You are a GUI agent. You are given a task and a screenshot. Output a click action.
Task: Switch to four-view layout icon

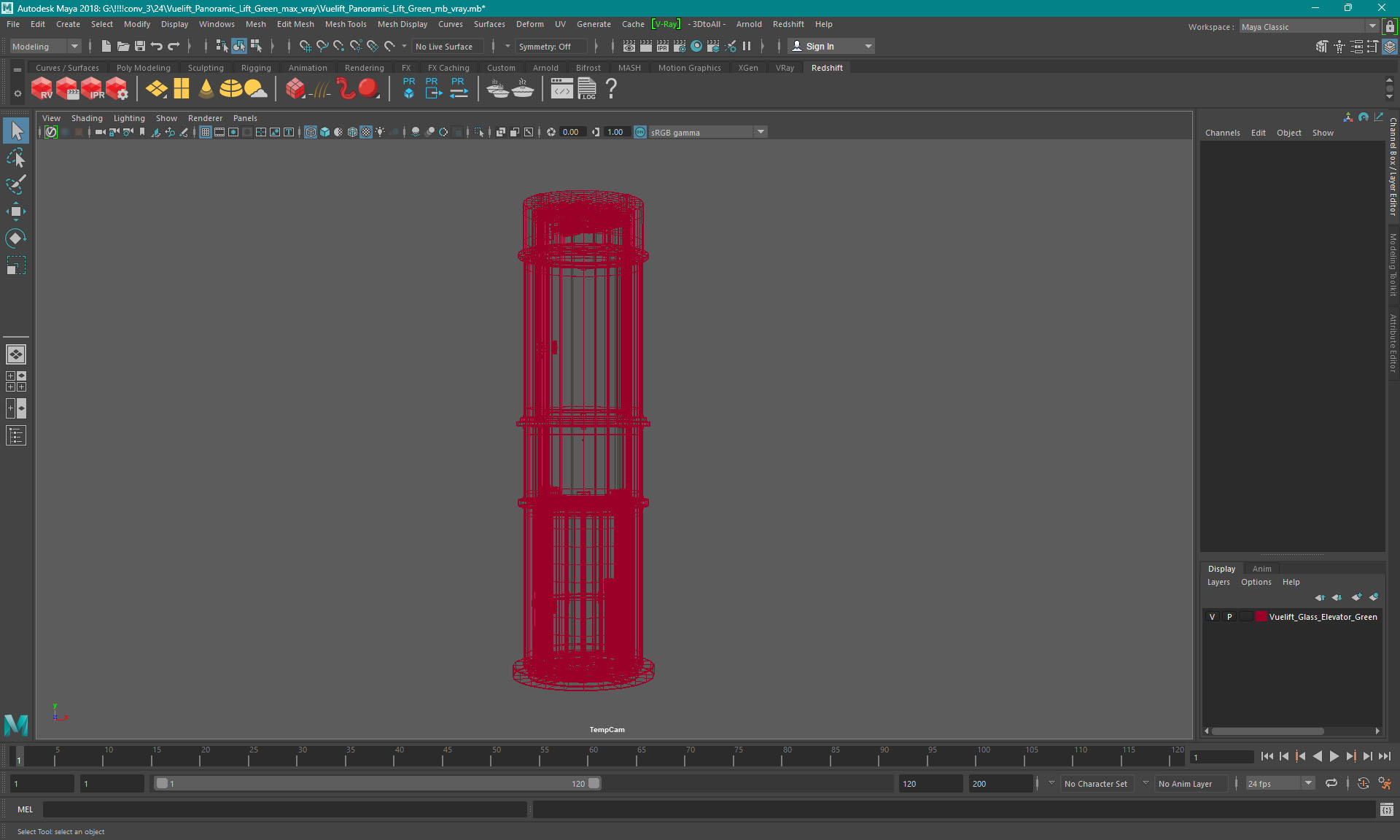pos(16,381)
